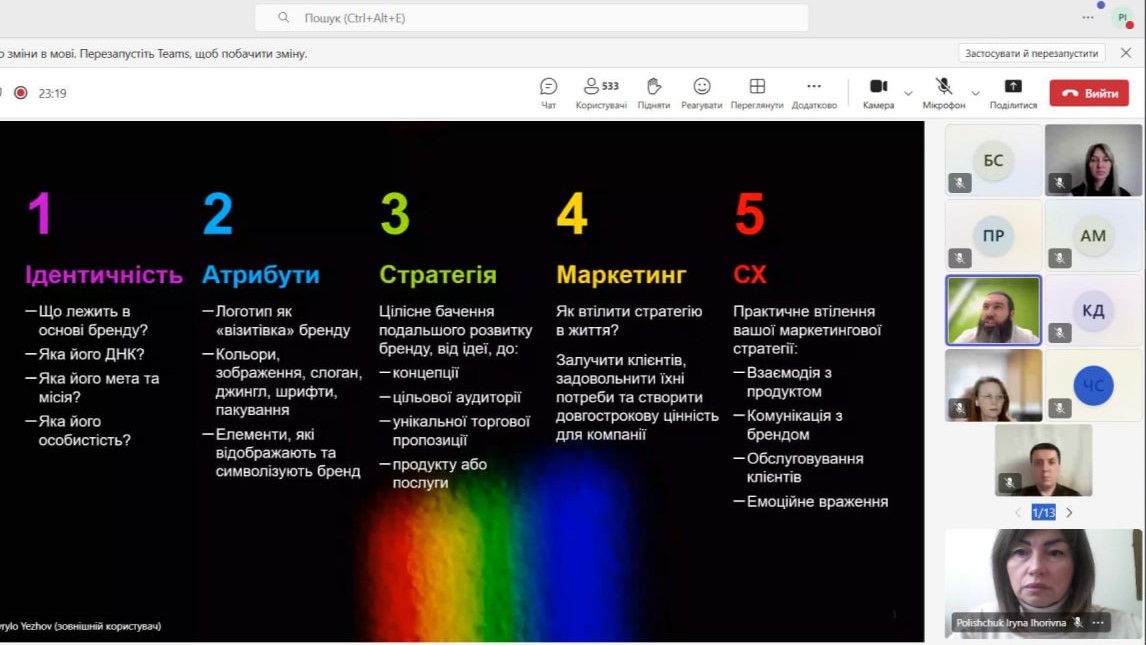Screen dimensions: 1146x645
Task: Open the Chat panel icon
Action: [548, 87]
